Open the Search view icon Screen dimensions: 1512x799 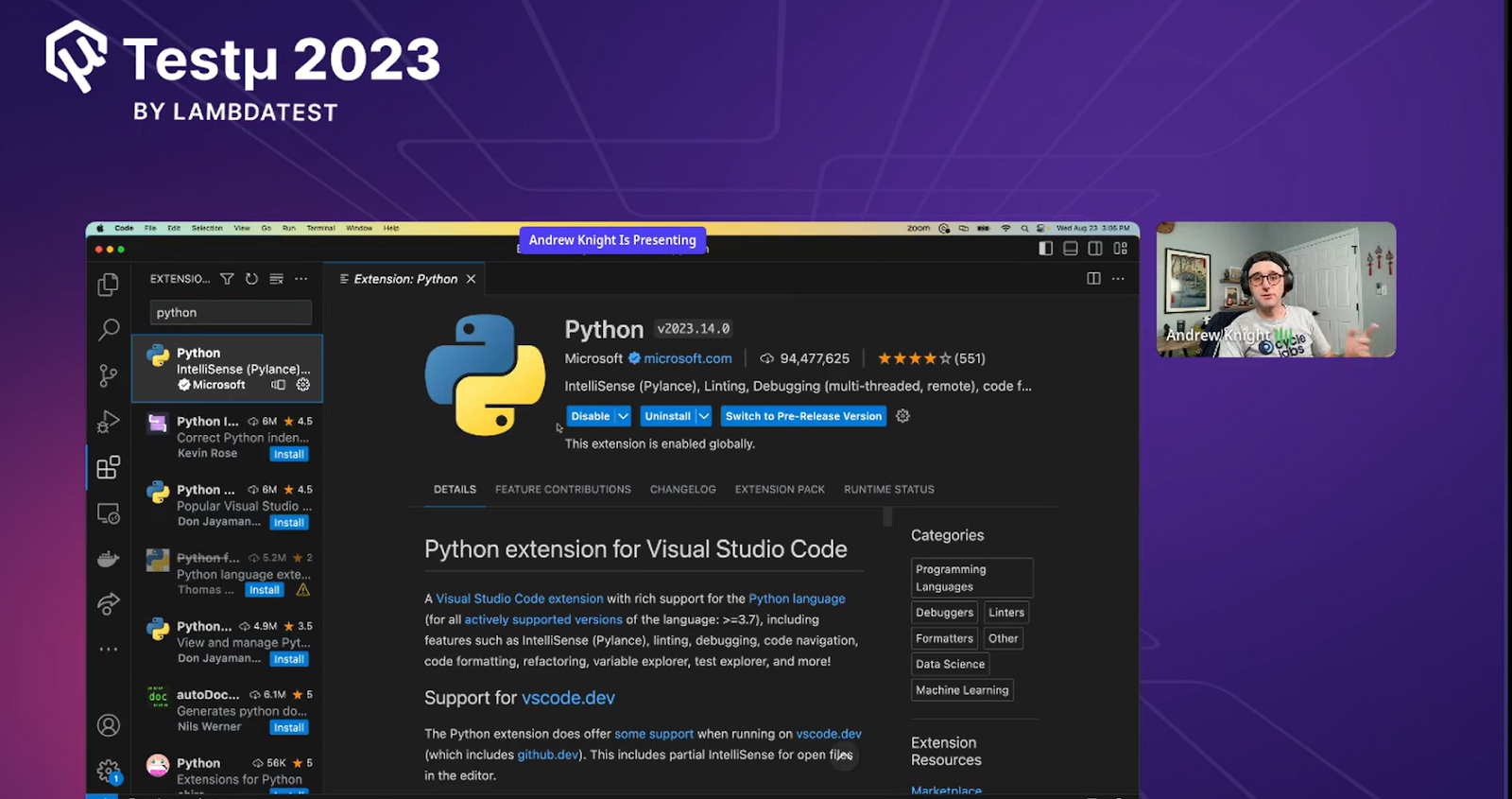pyautogui.click(x=109, y=329)
